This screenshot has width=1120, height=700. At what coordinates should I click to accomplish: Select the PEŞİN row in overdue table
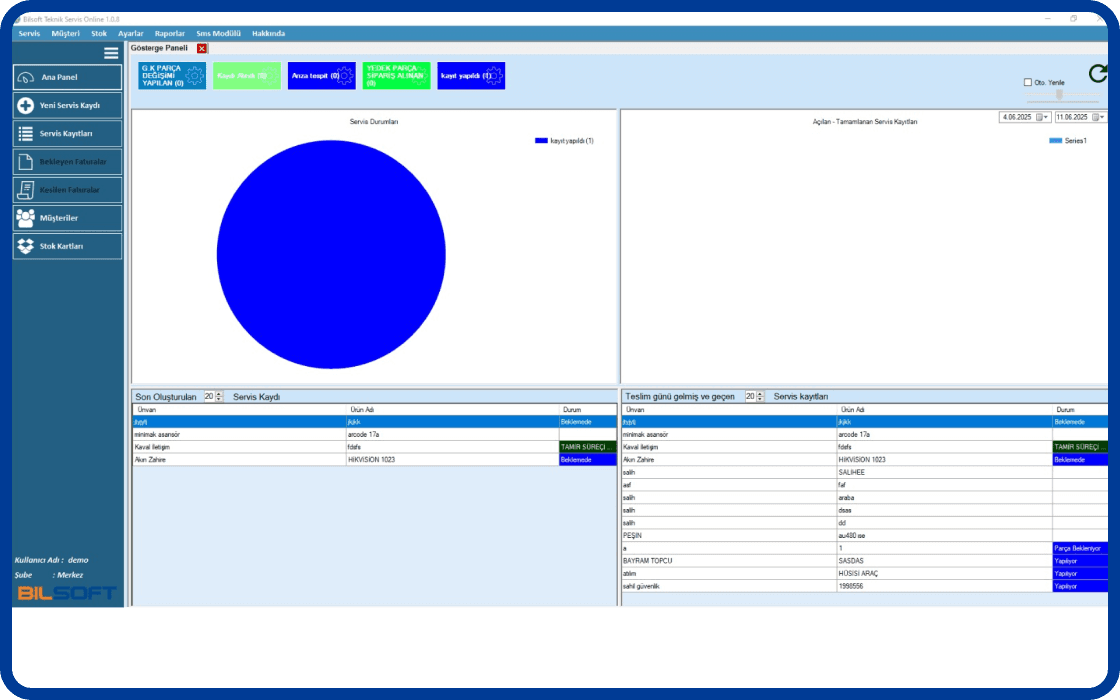pyautogui.click(x=864, y=536)
